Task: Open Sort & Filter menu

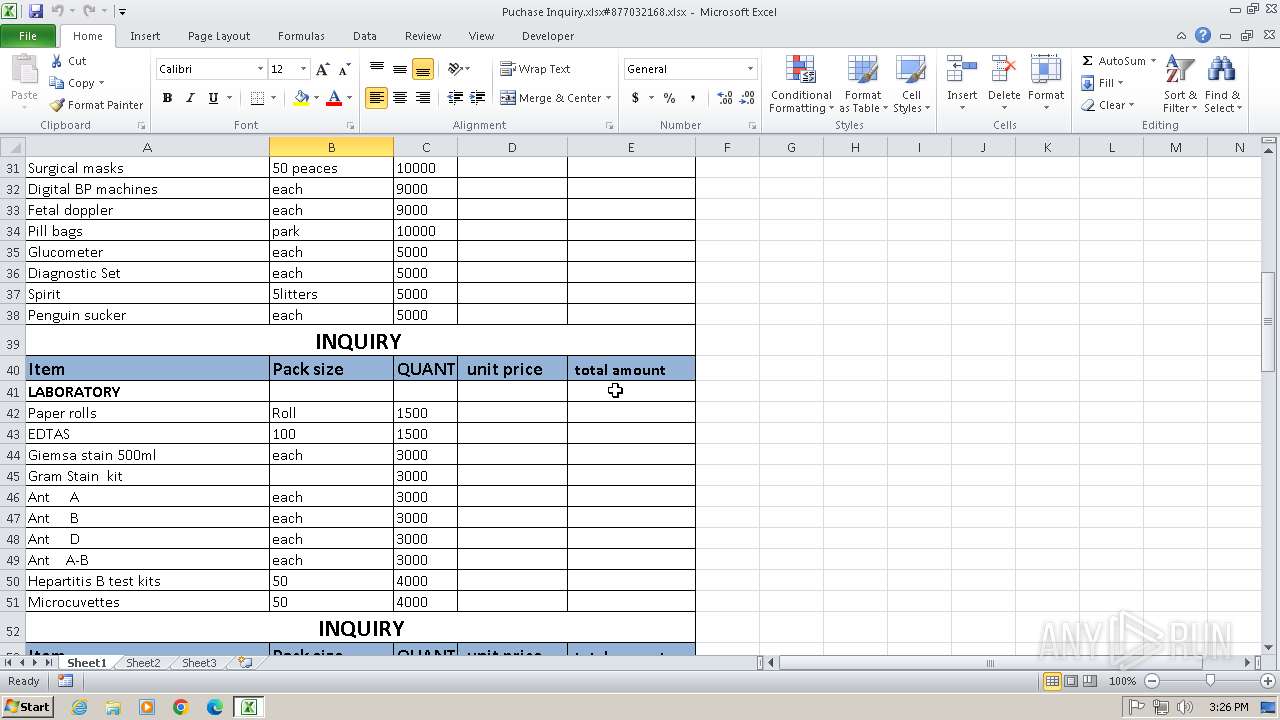Action: (x=1180, y=85)
